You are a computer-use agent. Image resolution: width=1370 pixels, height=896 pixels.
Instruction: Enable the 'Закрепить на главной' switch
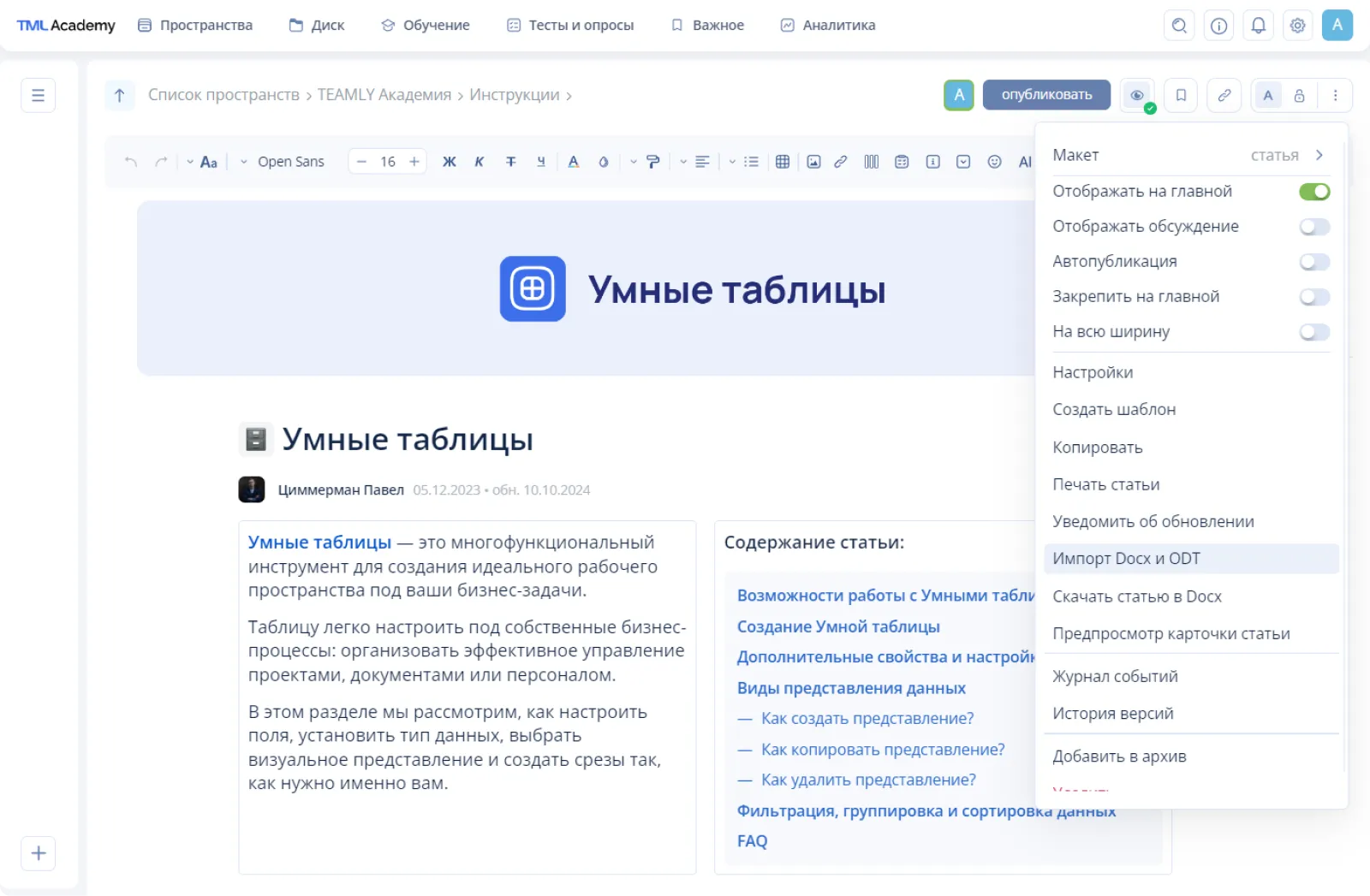coord(1314,297)
